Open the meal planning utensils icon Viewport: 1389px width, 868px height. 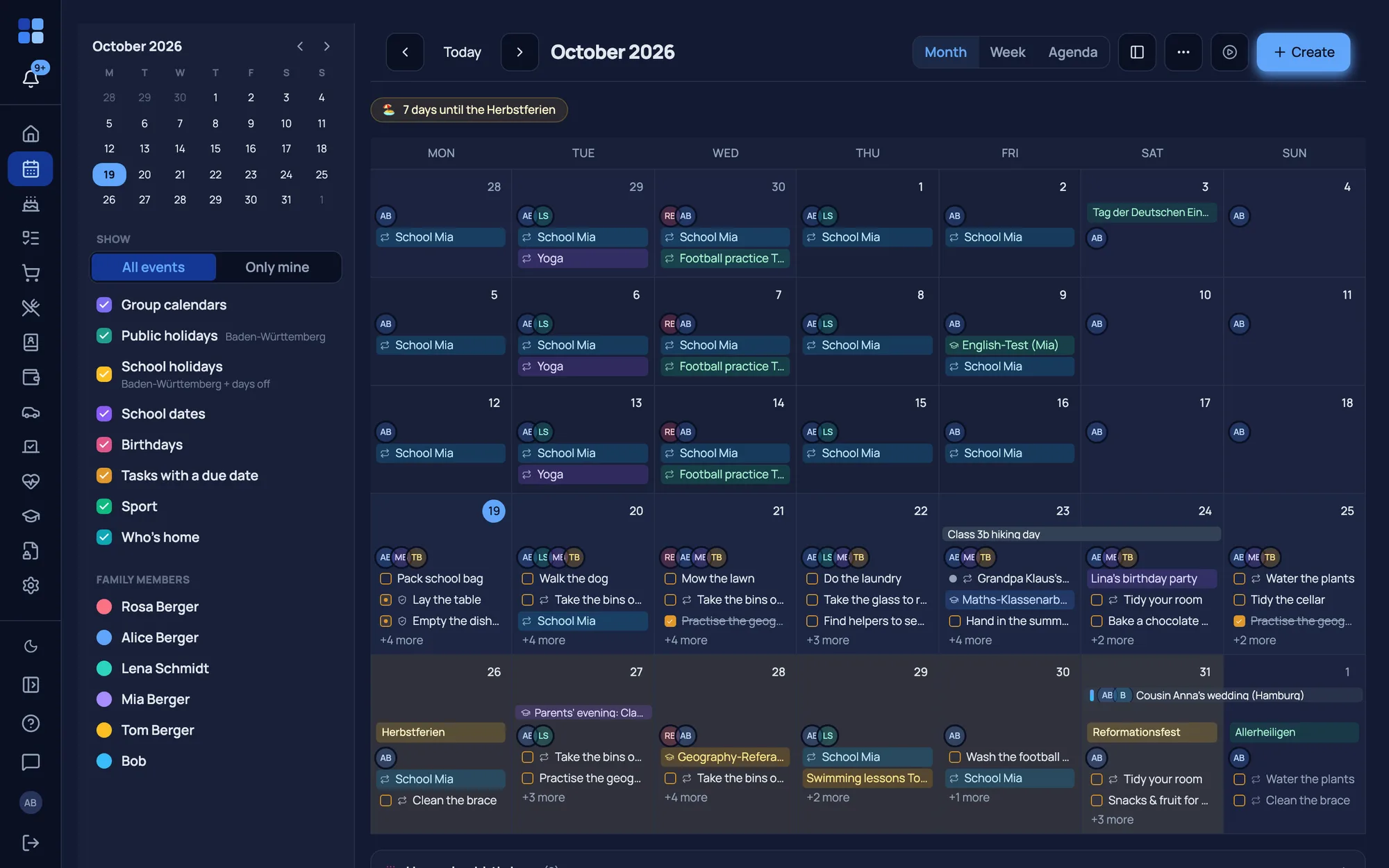tap(31, 308)
